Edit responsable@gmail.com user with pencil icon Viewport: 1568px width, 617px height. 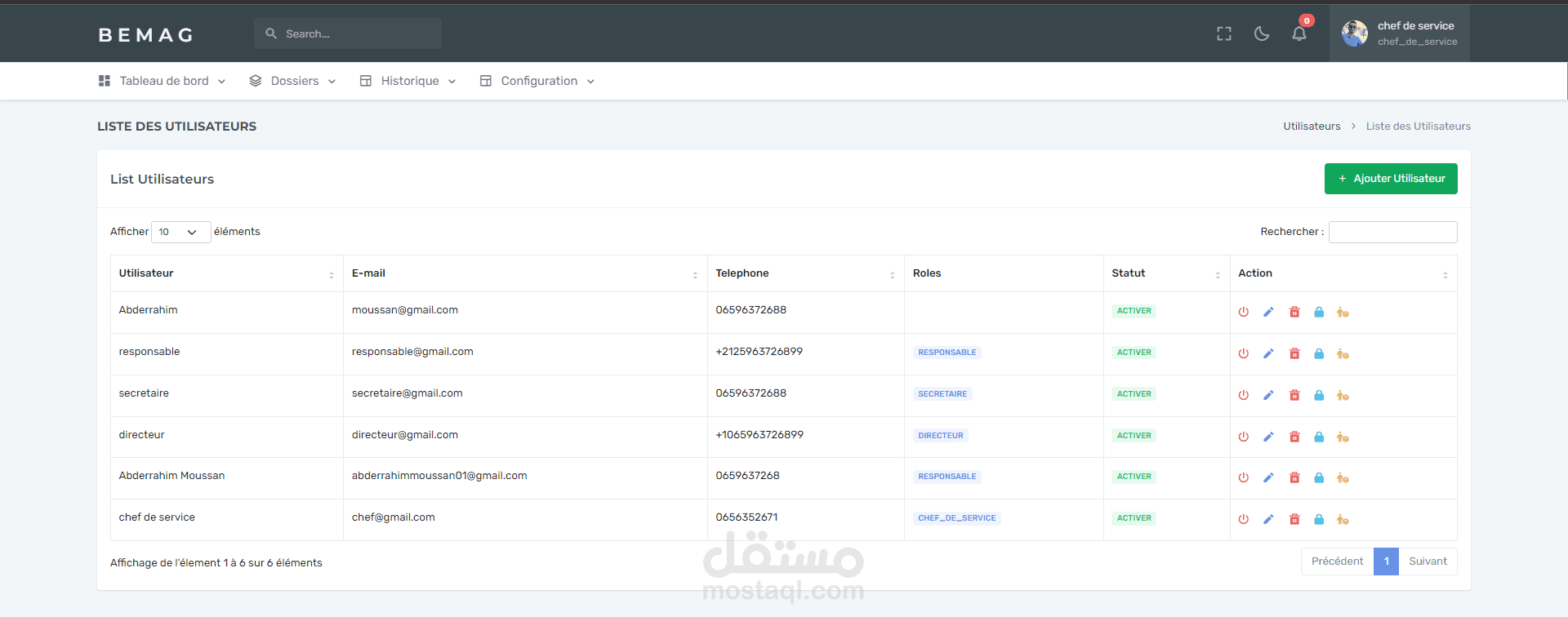pyautogui.click(x=1268, y=353)
